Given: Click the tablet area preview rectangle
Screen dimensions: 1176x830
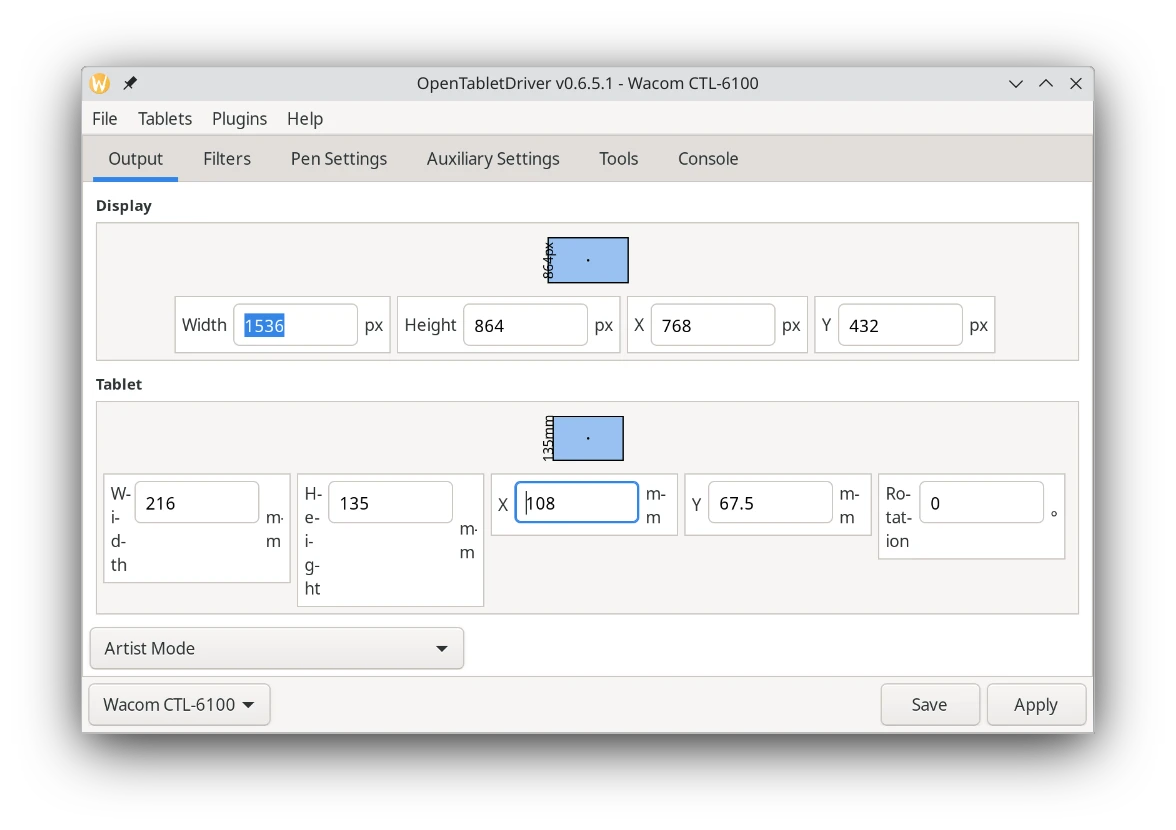Looking at the screenshot, I should (x=588, y=438).
